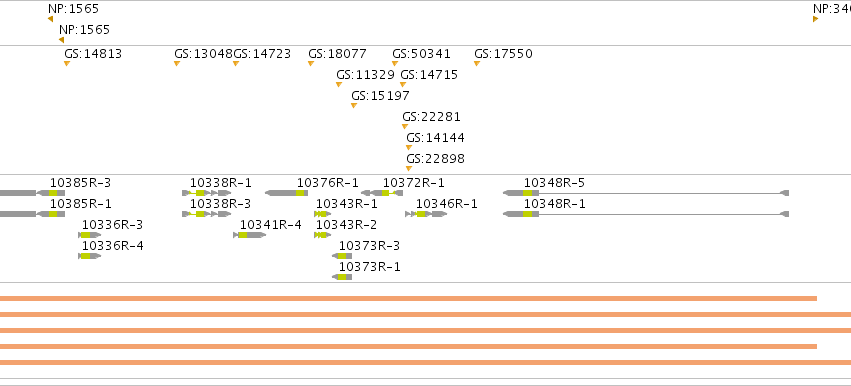Click the 10373R-1 transcript feature
This screenshot has width=851, height=386.
pyautogui.click(x=342, y=277)
